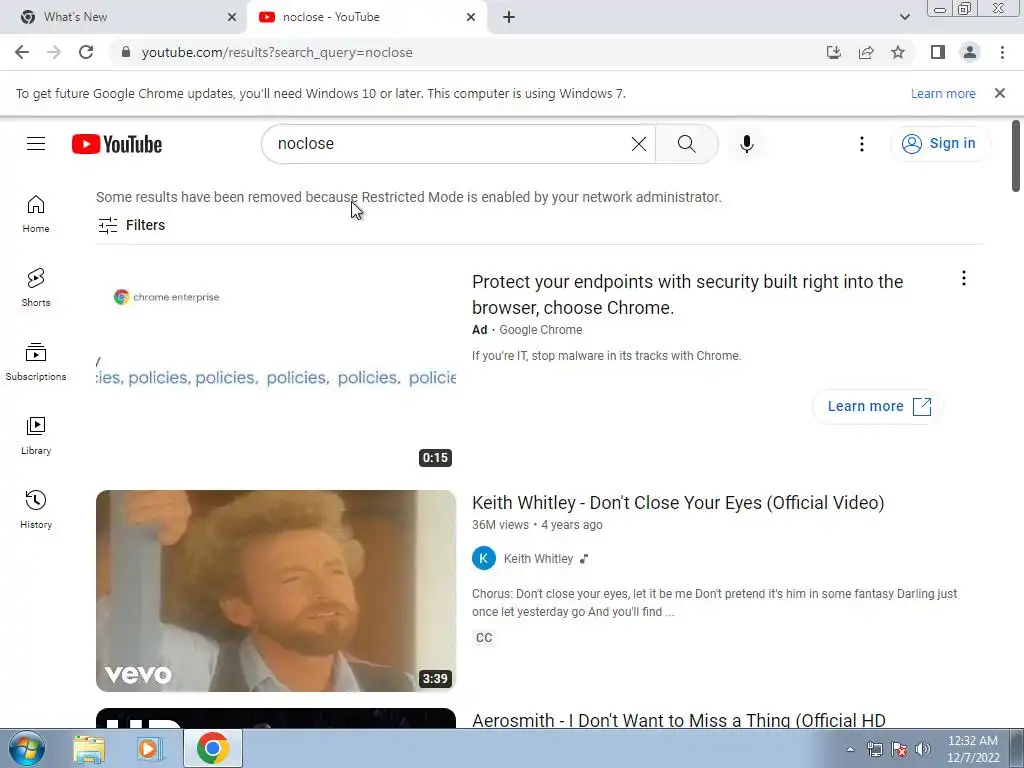
Task: Open the Chrome ad options three-dot menu
Action: pyautogui.click(x=963, y=278)
